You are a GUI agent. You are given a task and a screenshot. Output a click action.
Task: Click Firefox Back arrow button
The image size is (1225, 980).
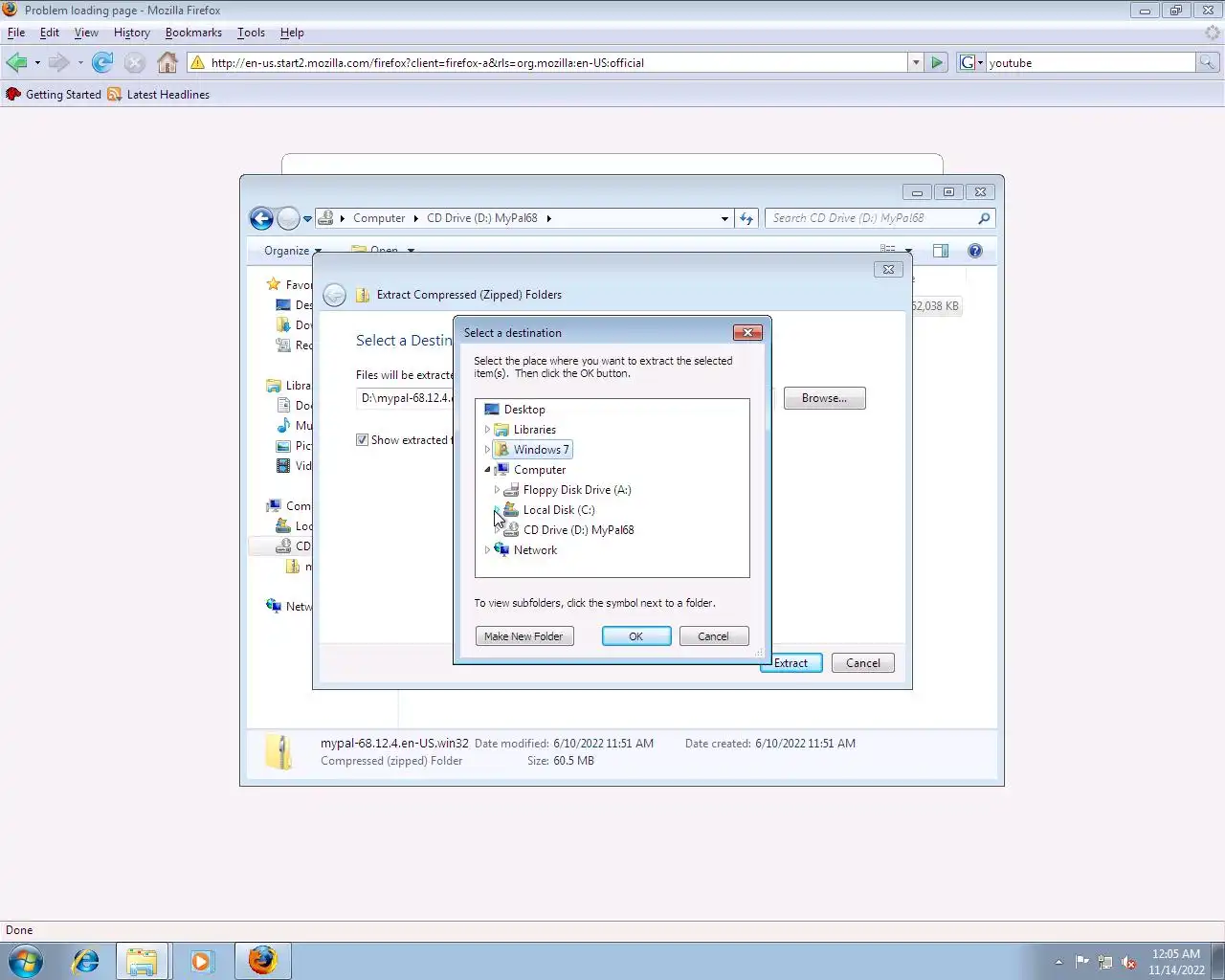(x=16, y=63)
